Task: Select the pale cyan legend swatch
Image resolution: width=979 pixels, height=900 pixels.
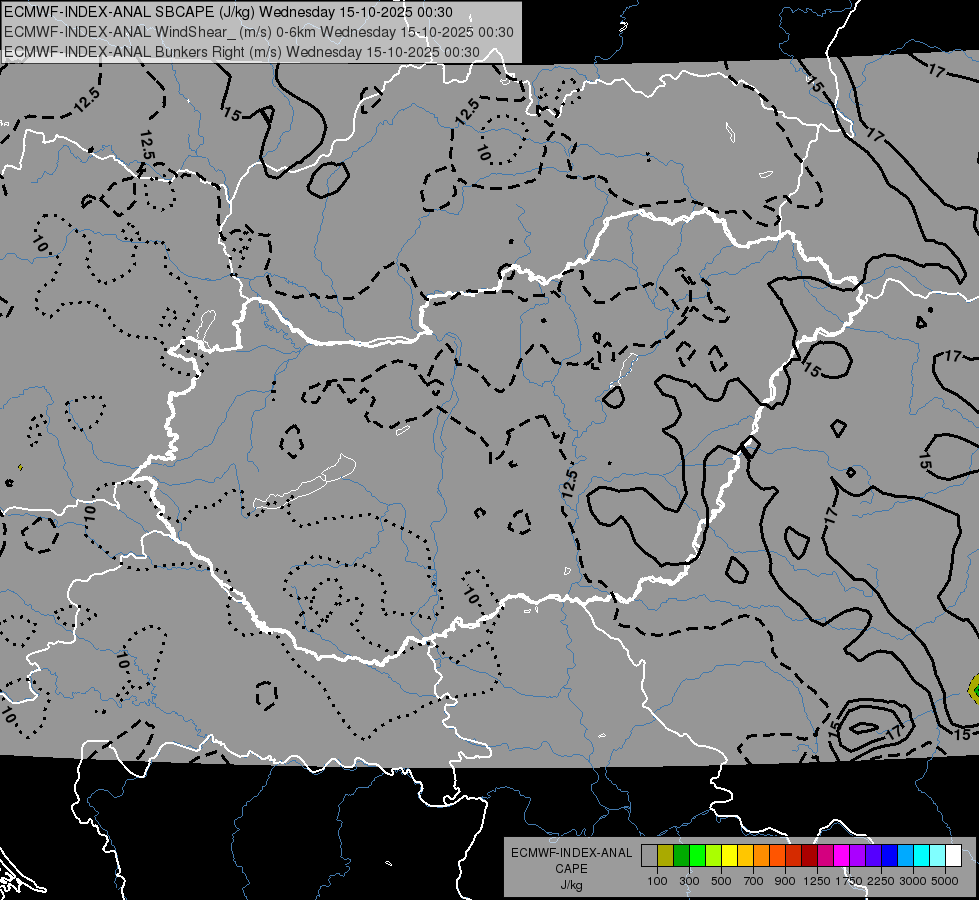Action: 937,856
